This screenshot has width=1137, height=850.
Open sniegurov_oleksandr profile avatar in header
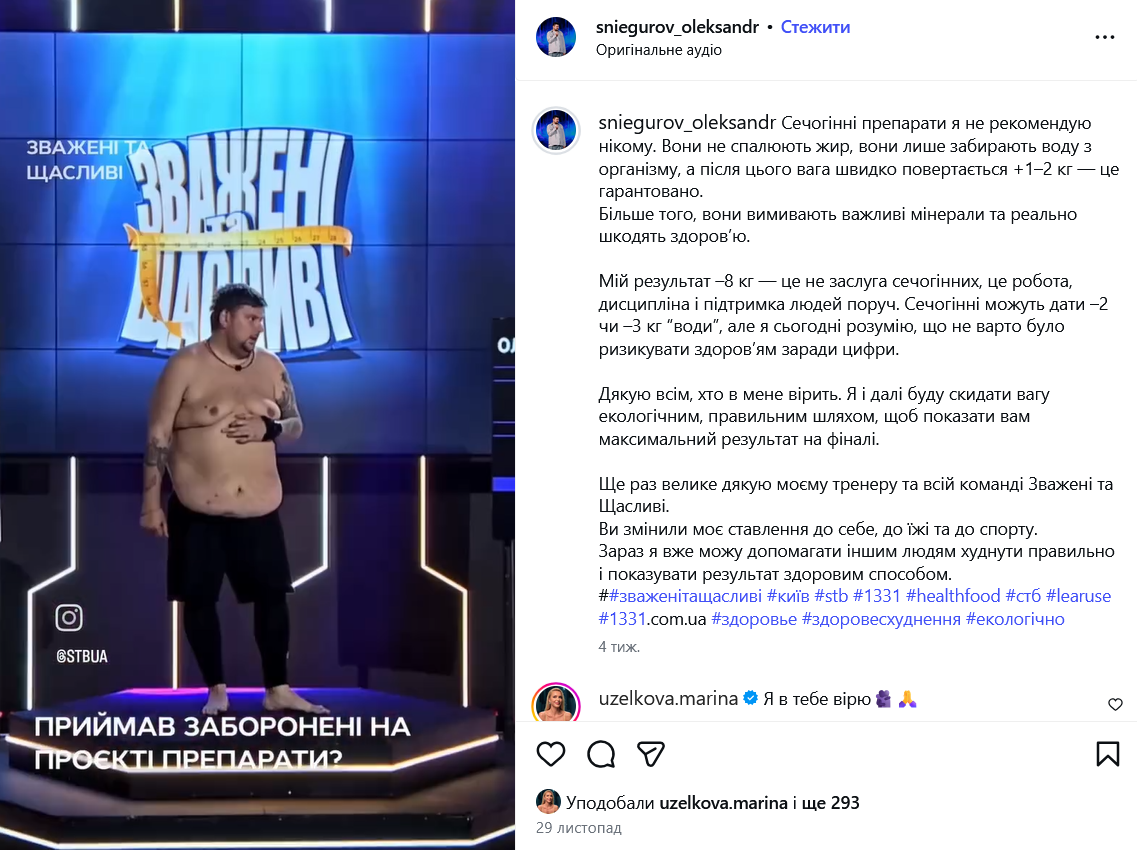coord(556,37)
